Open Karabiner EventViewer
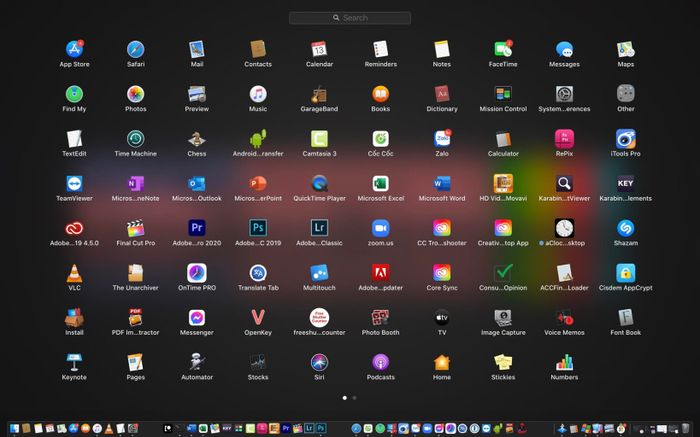Viewport: 700px width, 437px height. (x=564, y=183)
